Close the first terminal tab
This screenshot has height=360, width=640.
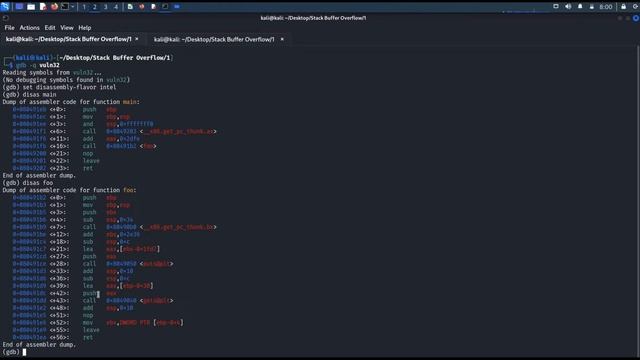137,39
